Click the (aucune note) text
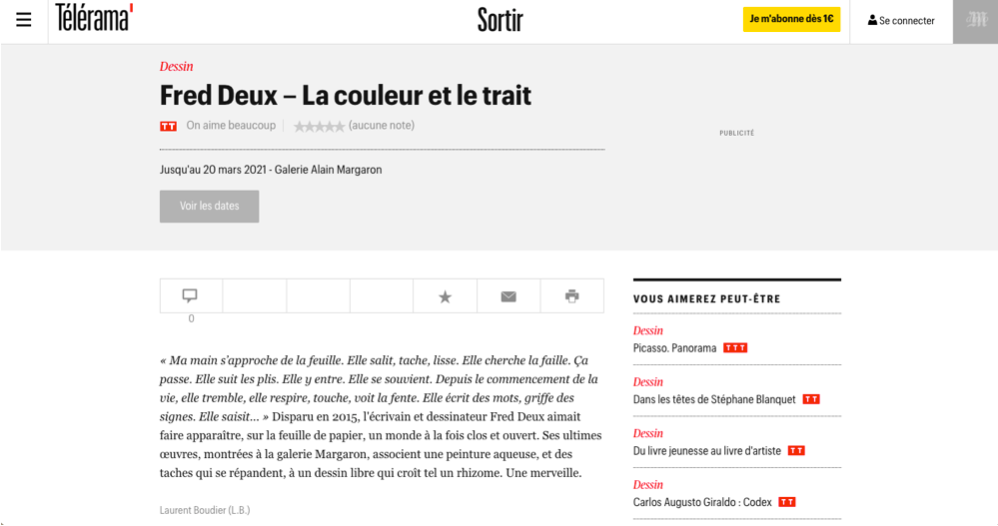Image resolution: width=998 pixels, height=526 pixels. [381, 125]
